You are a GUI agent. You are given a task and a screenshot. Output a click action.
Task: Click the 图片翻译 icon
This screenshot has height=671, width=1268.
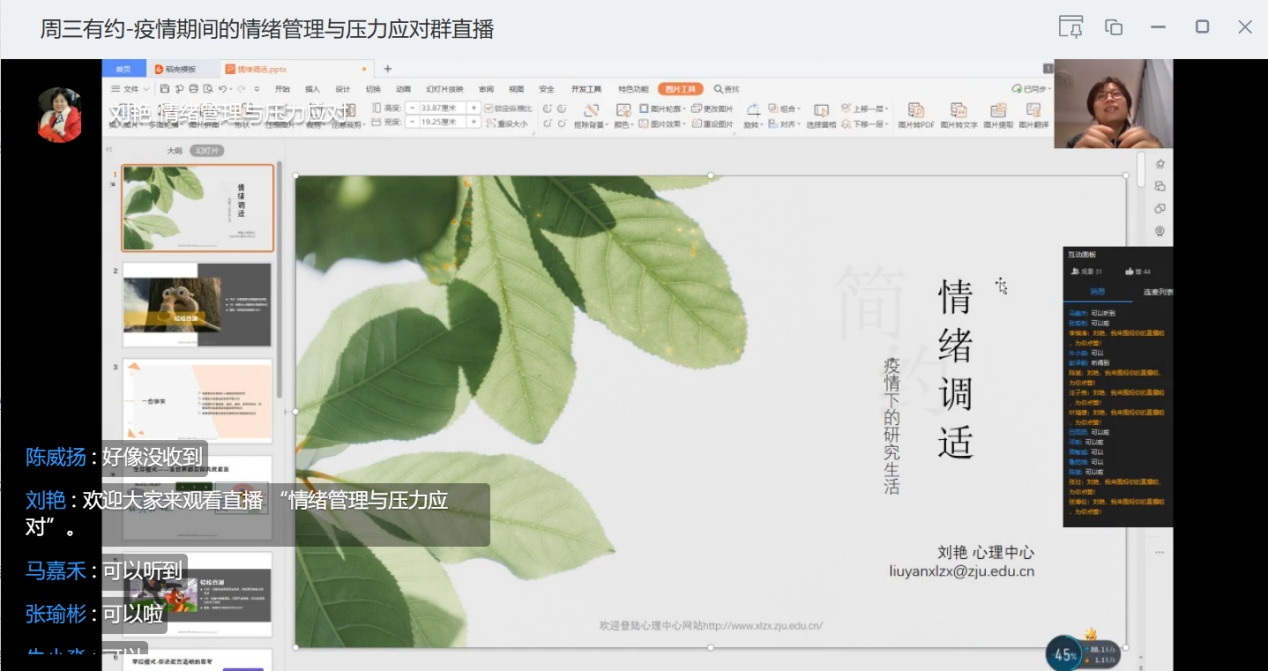pyautogui.click(x=1034, y=111)
